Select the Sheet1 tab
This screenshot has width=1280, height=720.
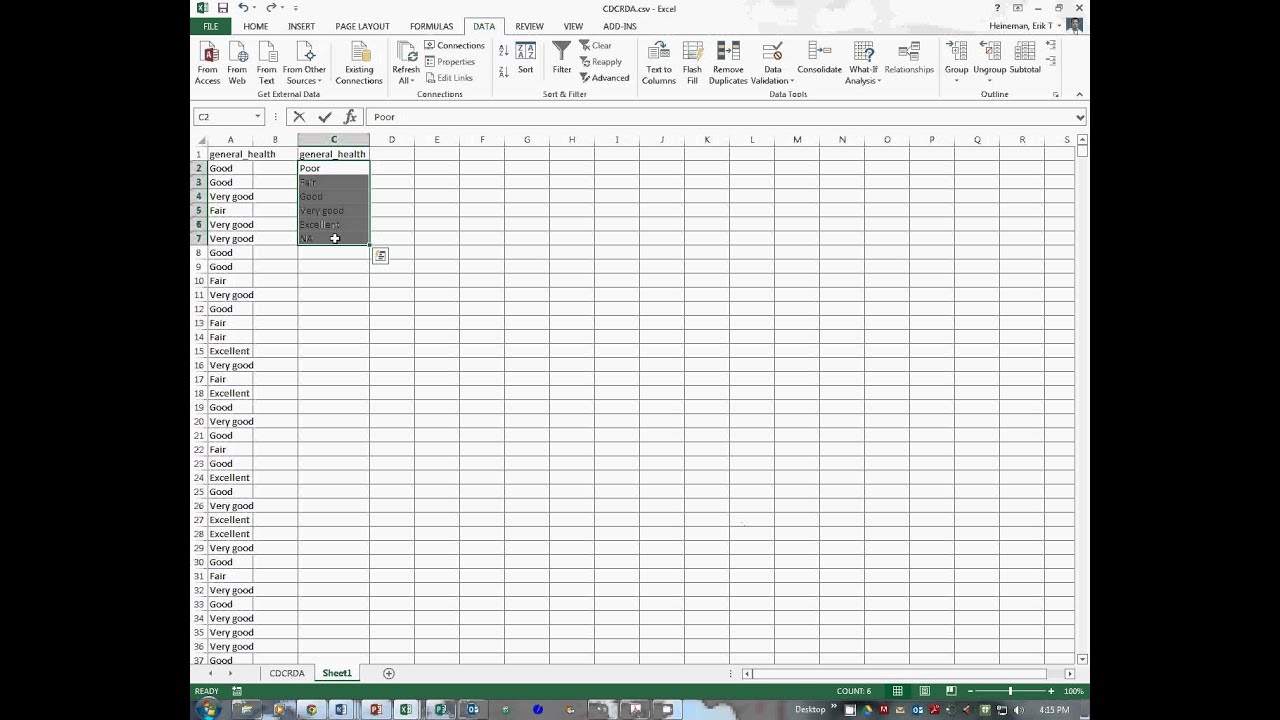[337, 673]
